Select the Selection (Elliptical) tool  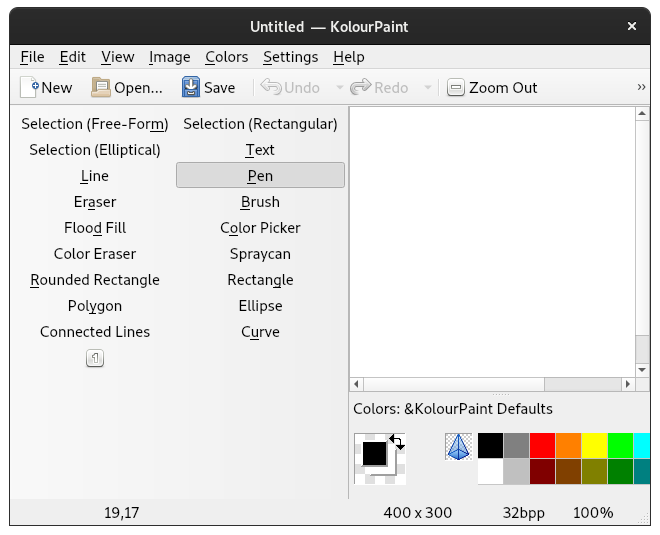(x=95, y=150)
